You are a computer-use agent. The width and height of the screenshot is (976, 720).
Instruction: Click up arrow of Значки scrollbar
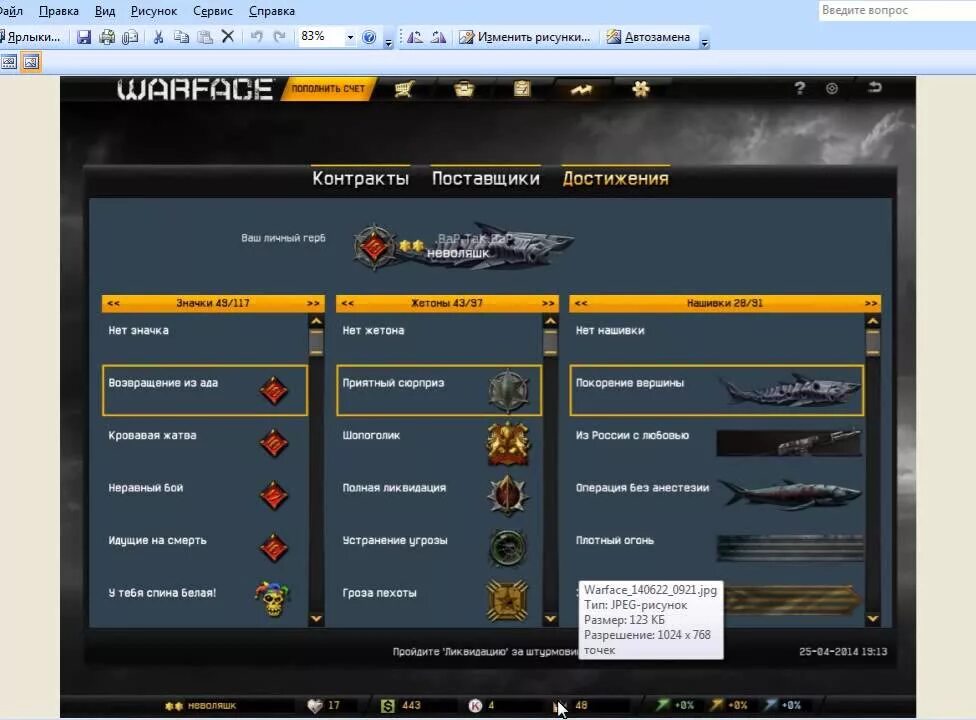tap(316, 322)
